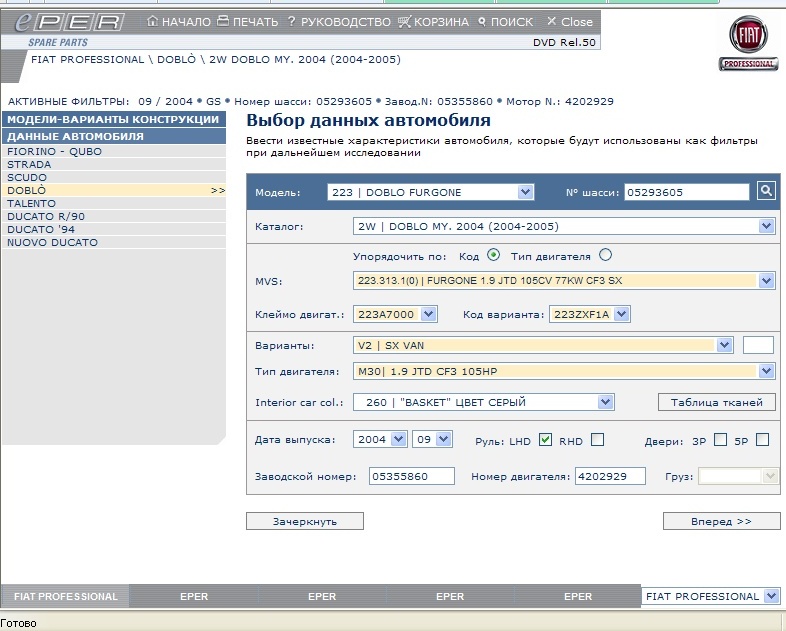Open the КОРЗИНА shopping cart
The image size is (786, 631).
pyautogui.click(x=433, y=21)
